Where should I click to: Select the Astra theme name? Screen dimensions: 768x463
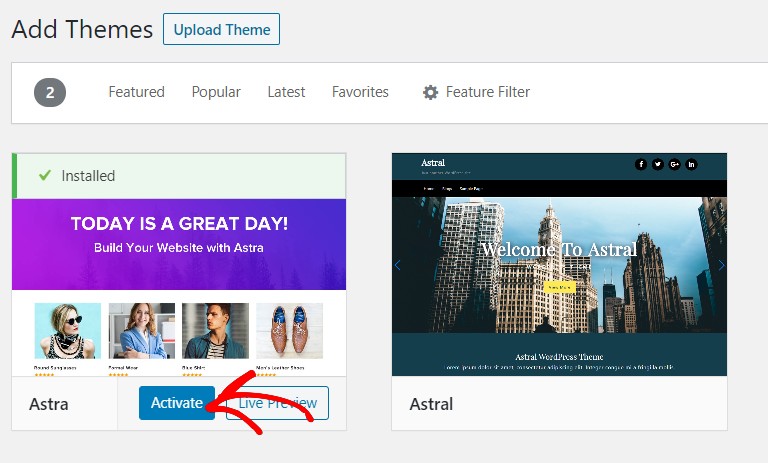coord(48,404)
